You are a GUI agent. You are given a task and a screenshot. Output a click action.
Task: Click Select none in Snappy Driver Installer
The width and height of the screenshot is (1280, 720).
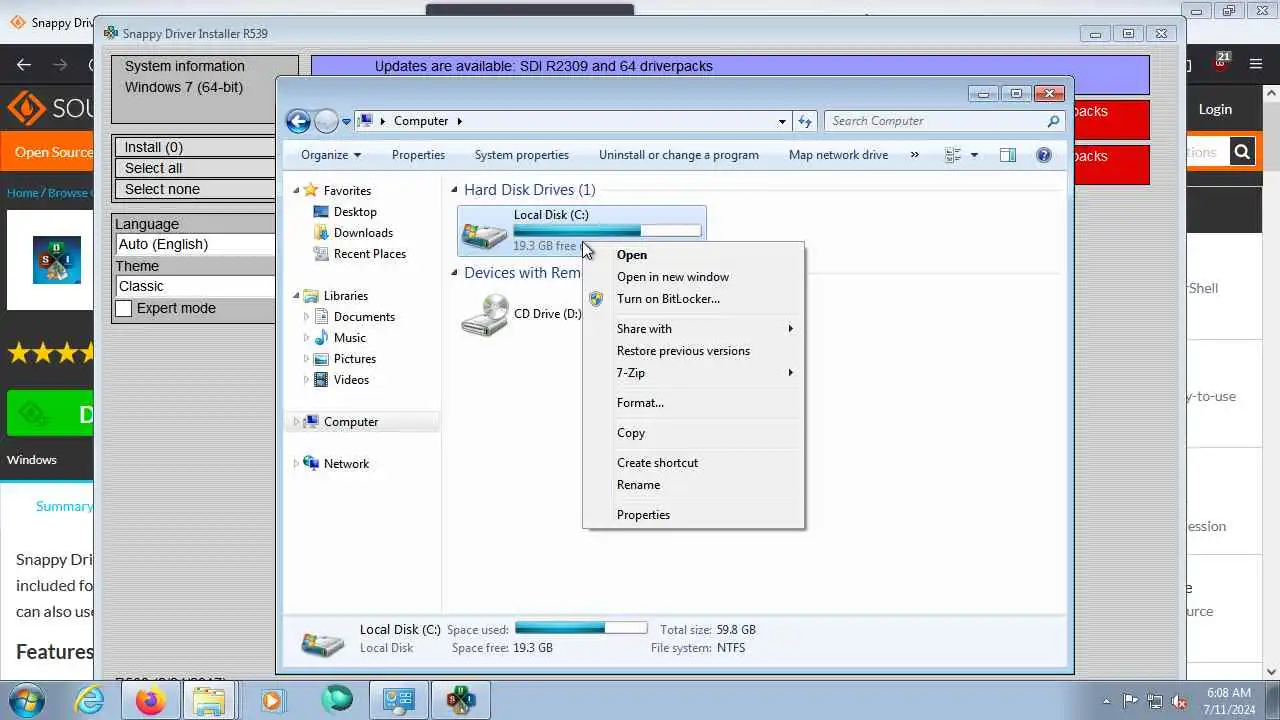pos(194,189)
